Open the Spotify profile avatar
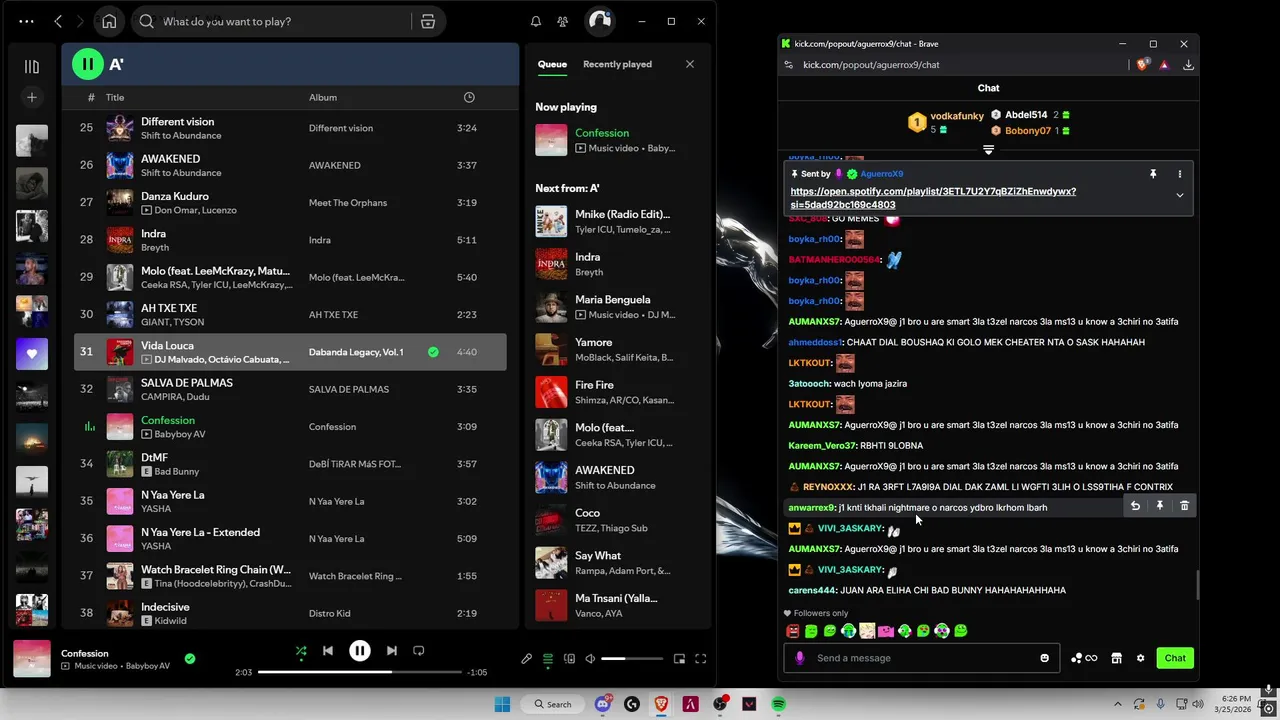This screenshot has width=1280, height=720. (x=599, y=21)
